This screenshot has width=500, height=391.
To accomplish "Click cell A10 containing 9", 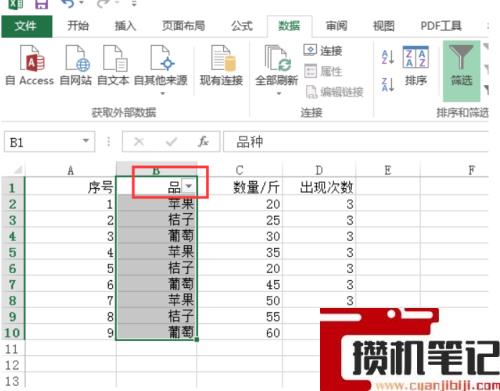I will [71, 332].
